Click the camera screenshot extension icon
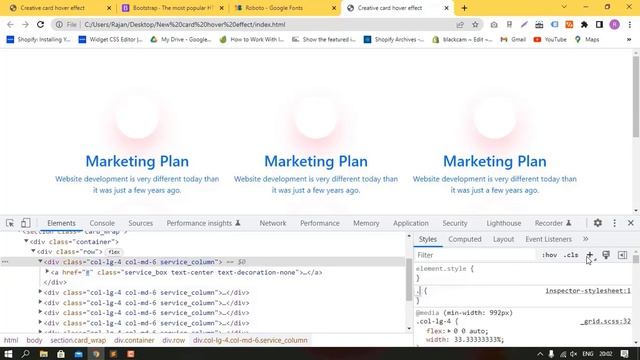Viewport: 640px width, 360px height. (x=494, y=24)
